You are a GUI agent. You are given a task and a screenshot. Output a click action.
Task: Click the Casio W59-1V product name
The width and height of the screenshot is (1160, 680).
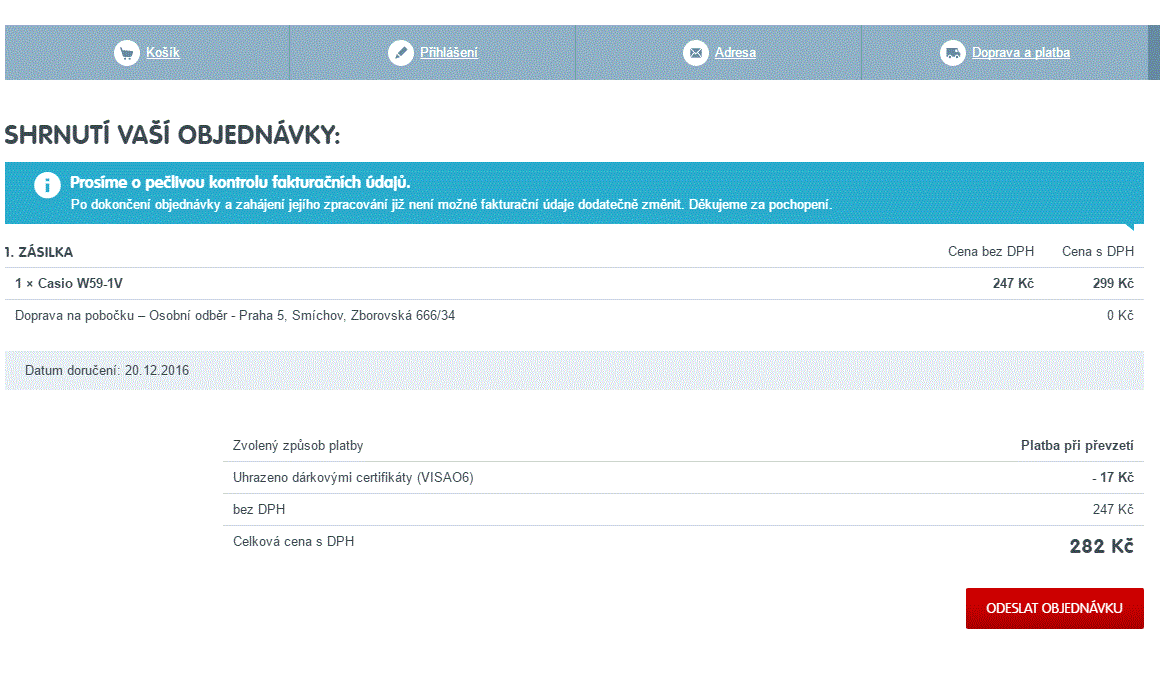pyautogui.click(x=69, y=284)
